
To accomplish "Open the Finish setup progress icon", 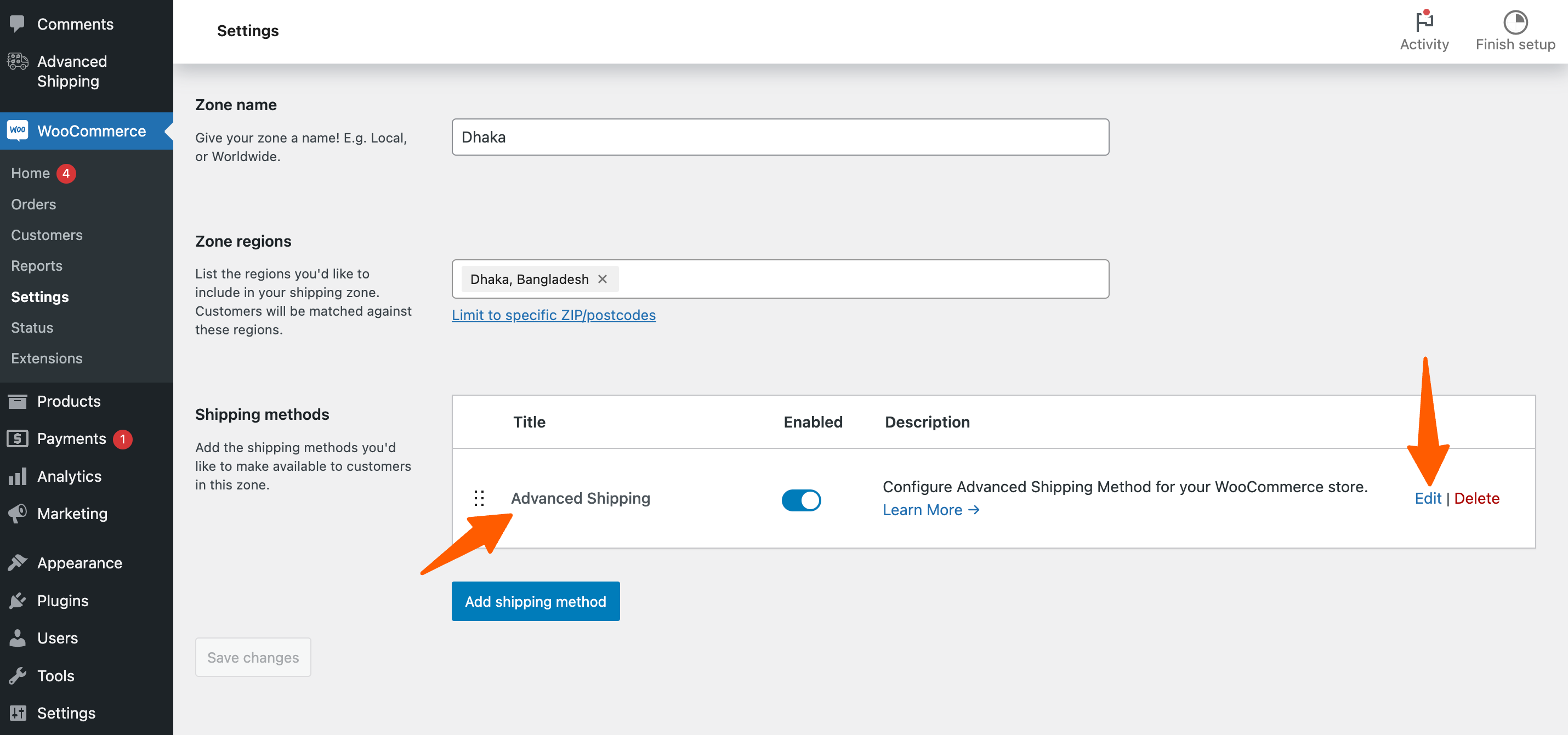I will tap(1515, 22).
